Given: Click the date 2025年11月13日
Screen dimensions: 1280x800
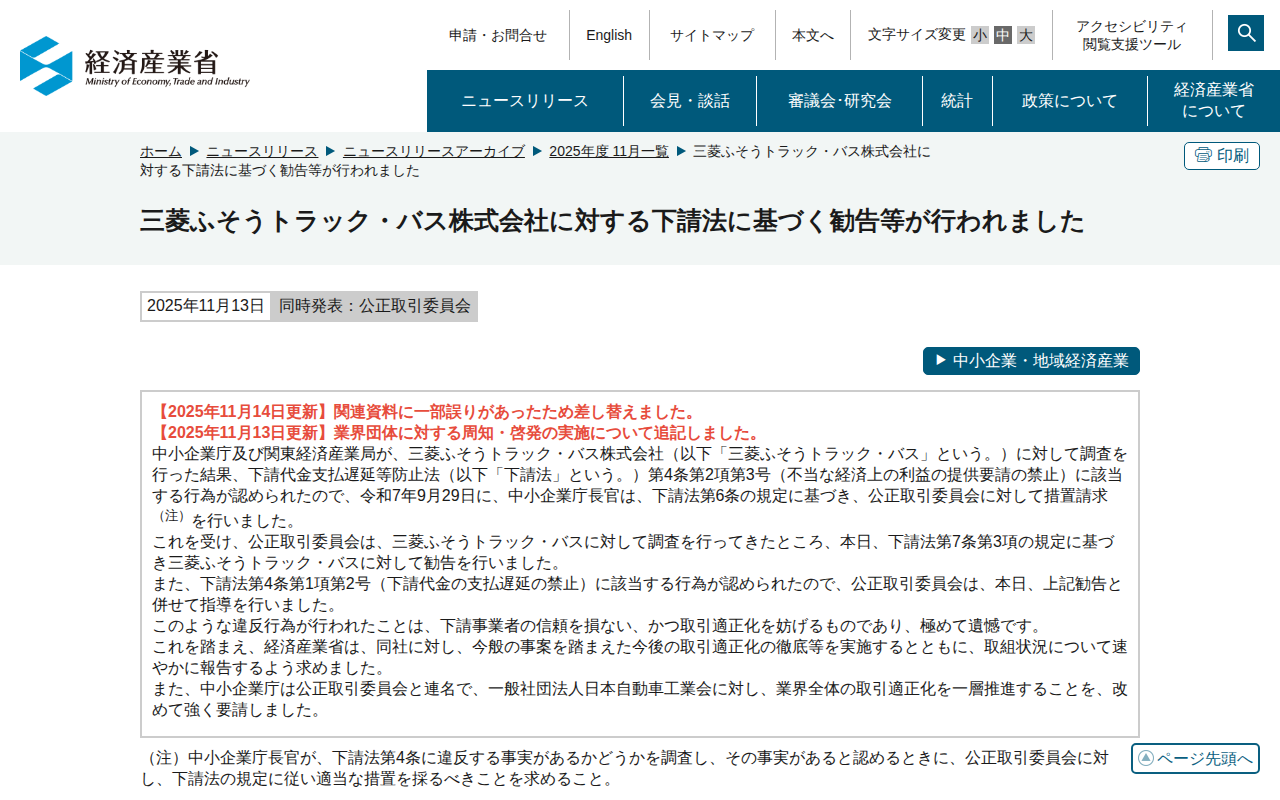Looking at the screenshot, I should pos(206,306).
